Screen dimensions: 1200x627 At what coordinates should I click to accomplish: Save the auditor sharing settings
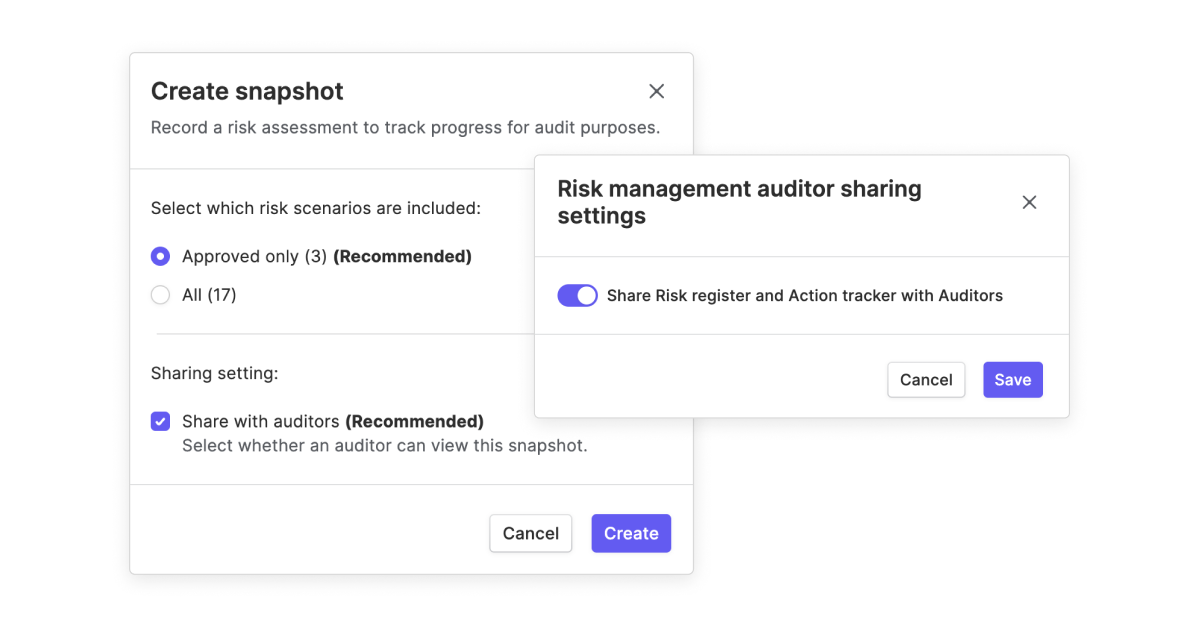(1012, 380)
